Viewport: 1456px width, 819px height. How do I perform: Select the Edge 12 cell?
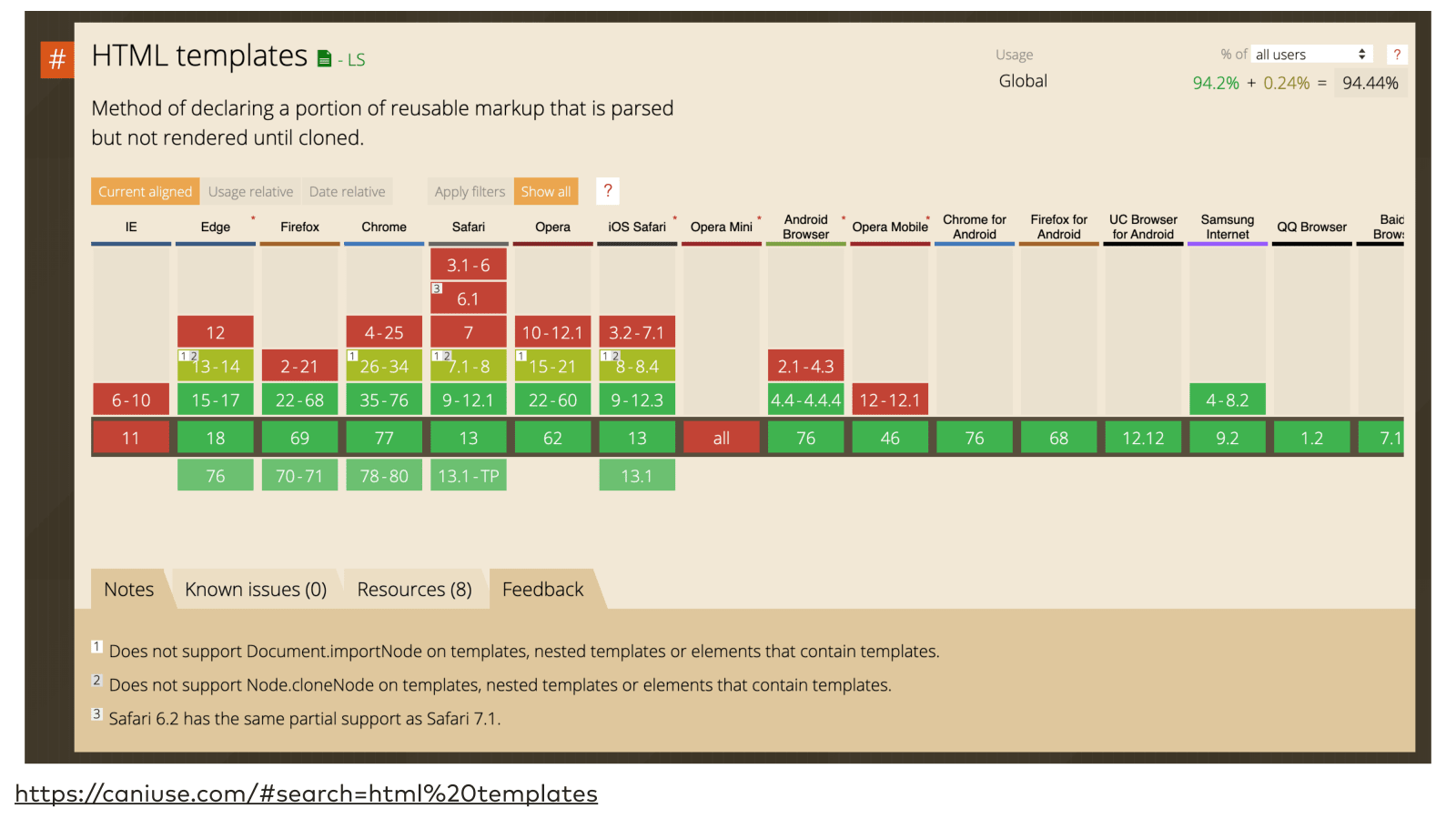pyautogui.click(x=216, y=332)
